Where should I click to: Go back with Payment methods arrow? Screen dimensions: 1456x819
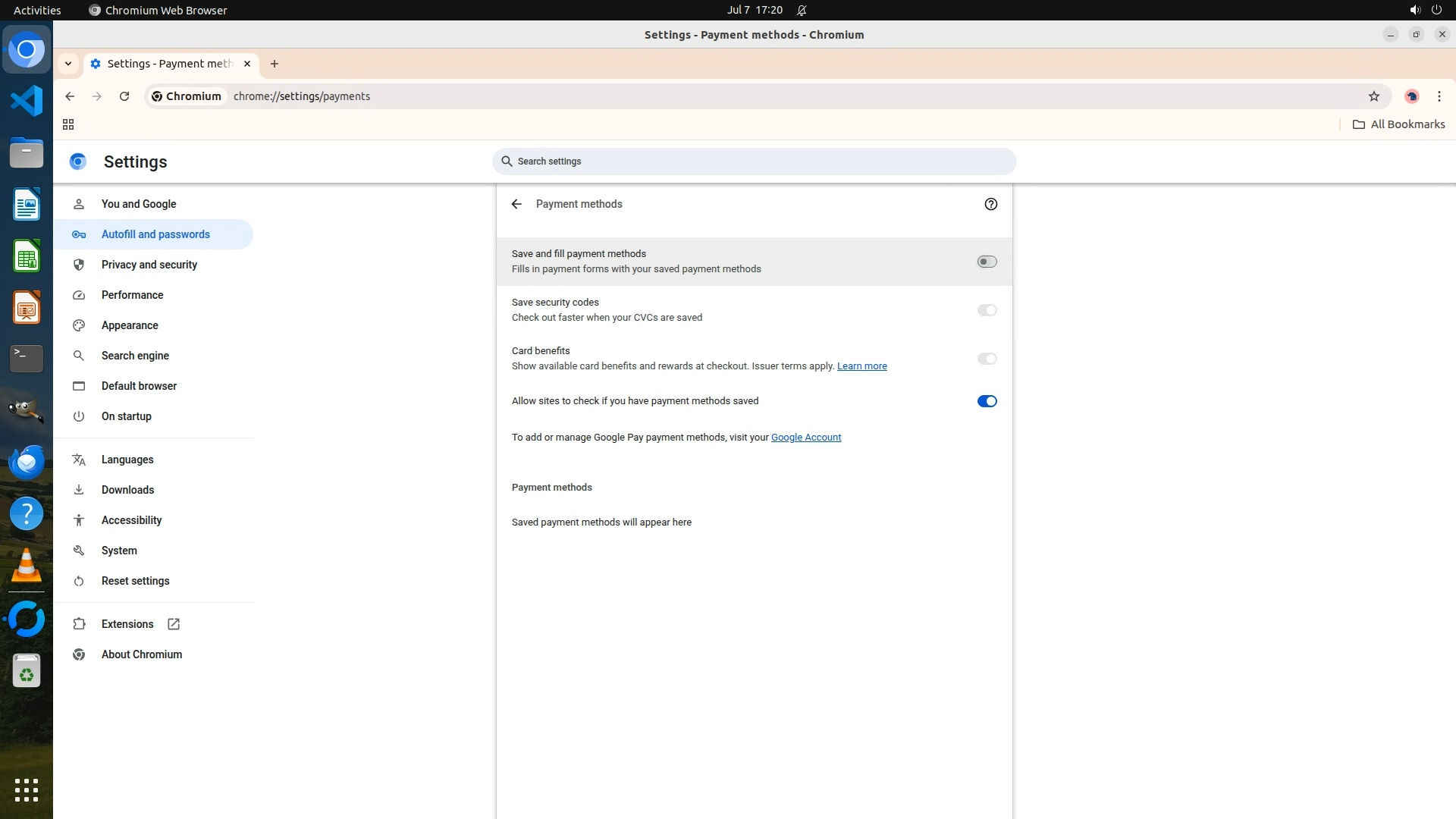(x=516, y=204)
